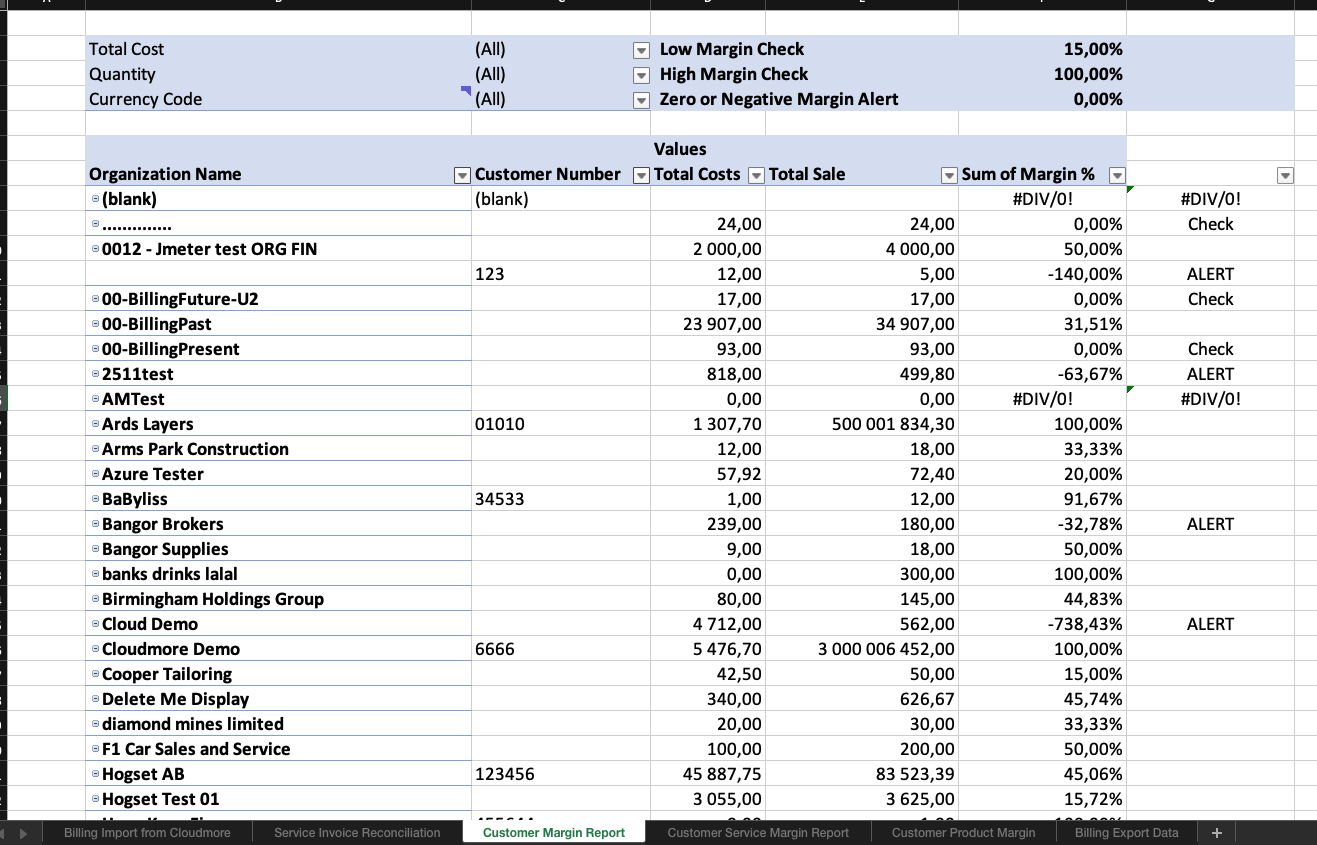Screen dimensions: 1317x845
Task: Switch to Billing Import from Cloudmore sheet
Action: tap(147, 833)
